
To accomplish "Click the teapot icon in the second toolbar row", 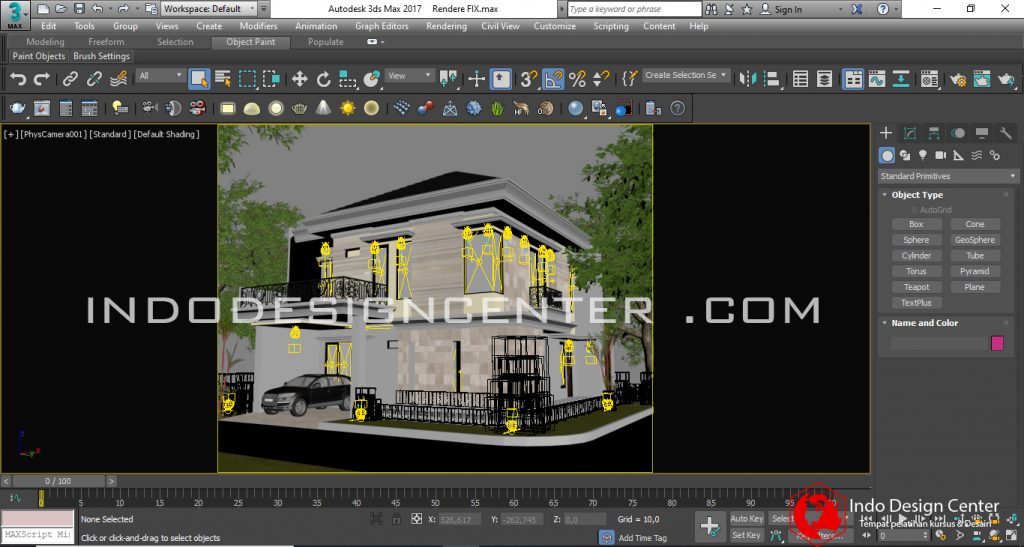I will point(18,108).
